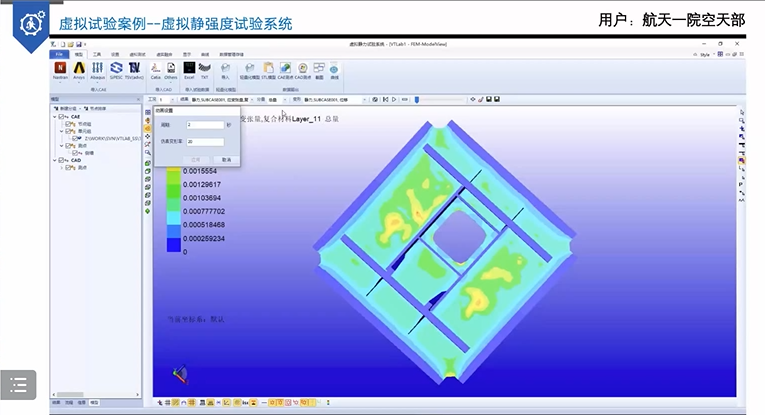Toggle the CAD tree node checkbox
The height and width of the screenshot is (415, 765).
pos(63,160)
